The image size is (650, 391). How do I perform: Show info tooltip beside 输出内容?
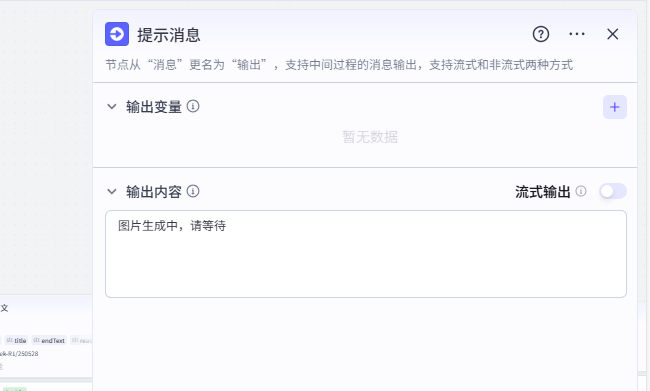pos(193,191)
